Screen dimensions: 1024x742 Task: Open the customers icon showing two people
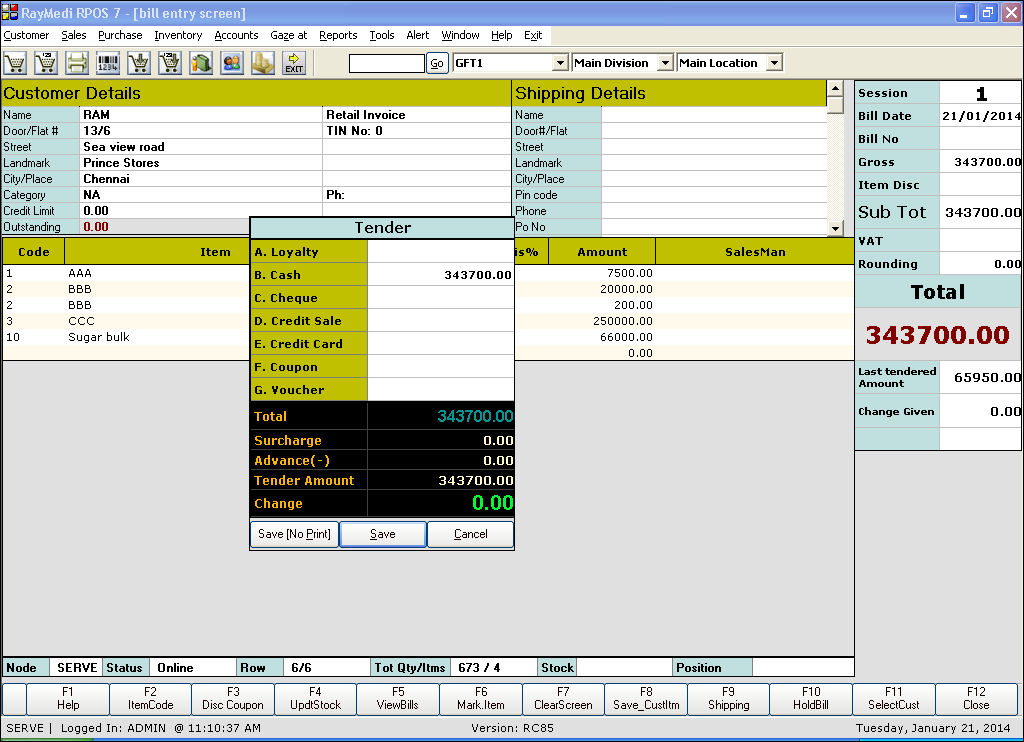tap(232, 63)
